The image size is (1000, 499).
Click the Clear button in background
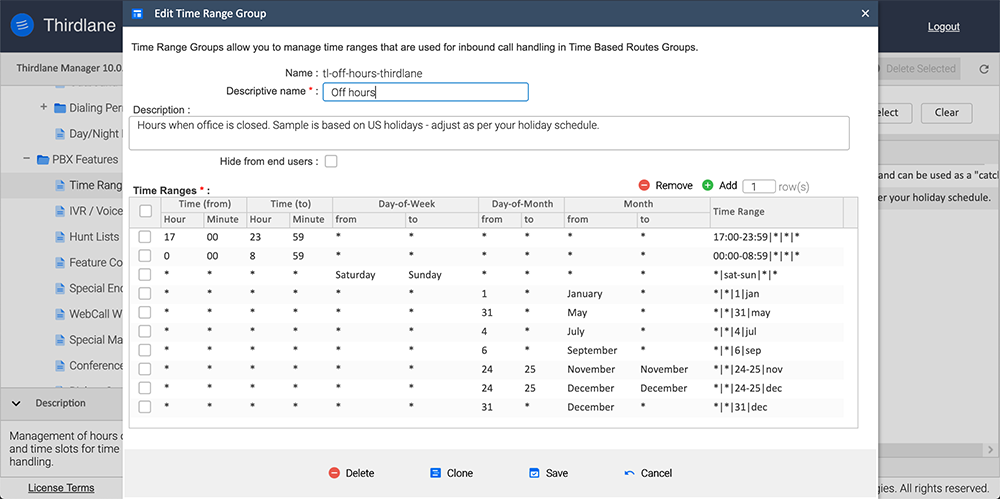coord(946,112)
